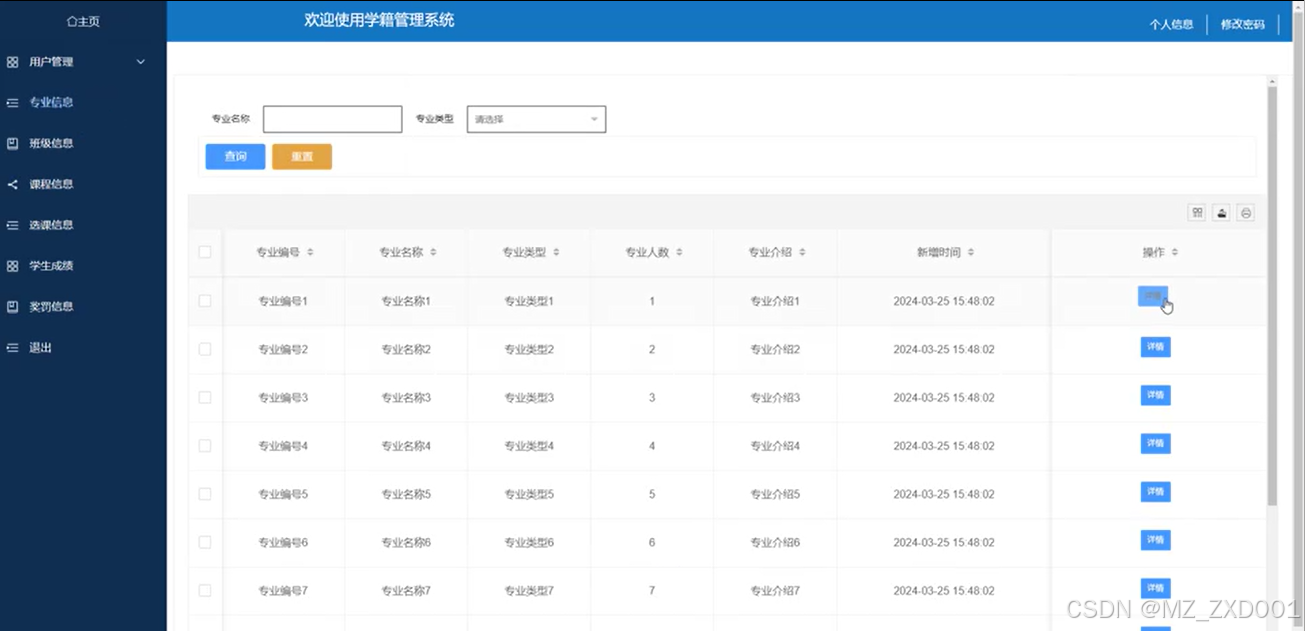Check the box for row 专业编号3
Screen dimensions: 1305x631
205,397
